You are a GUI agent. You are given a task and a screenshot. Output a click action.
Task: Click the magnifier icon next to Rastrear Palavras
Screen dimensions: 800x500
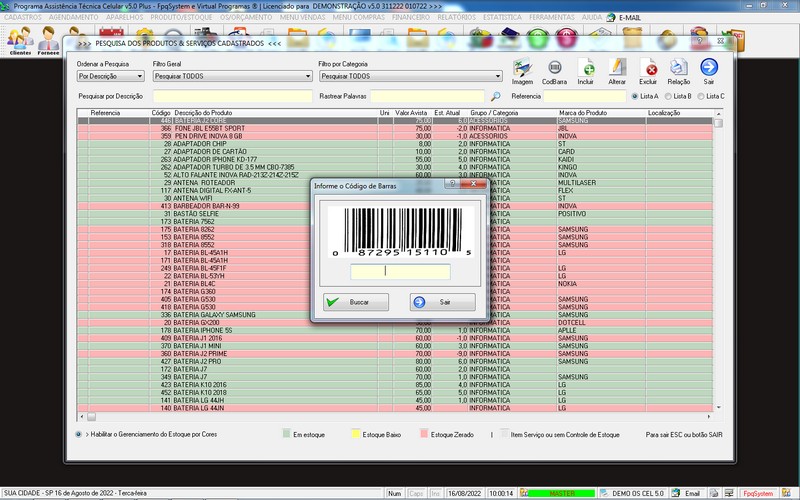tap(495, 96)
